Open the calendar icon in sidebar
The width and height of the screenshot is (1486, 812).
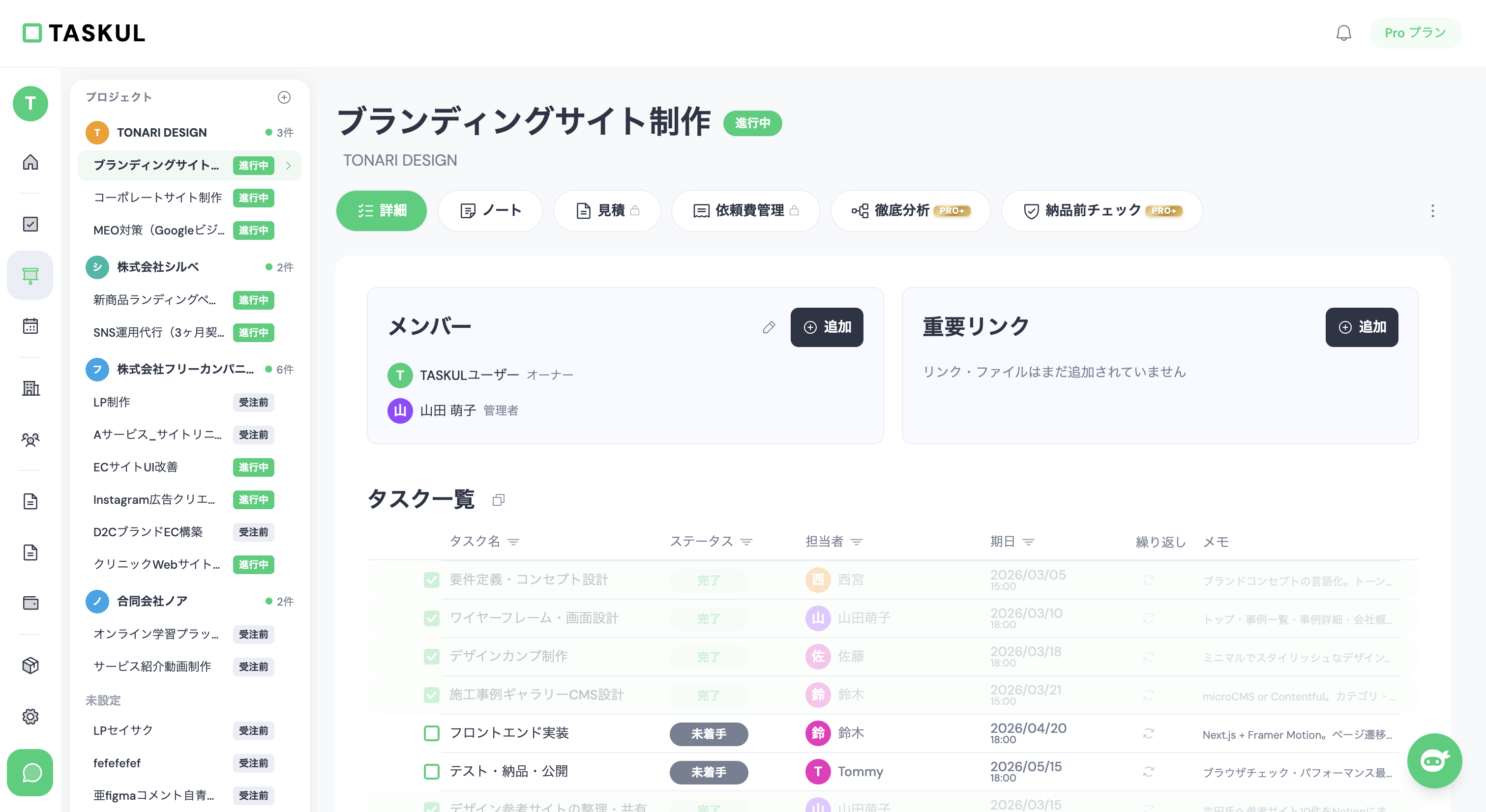pos(30,326)
